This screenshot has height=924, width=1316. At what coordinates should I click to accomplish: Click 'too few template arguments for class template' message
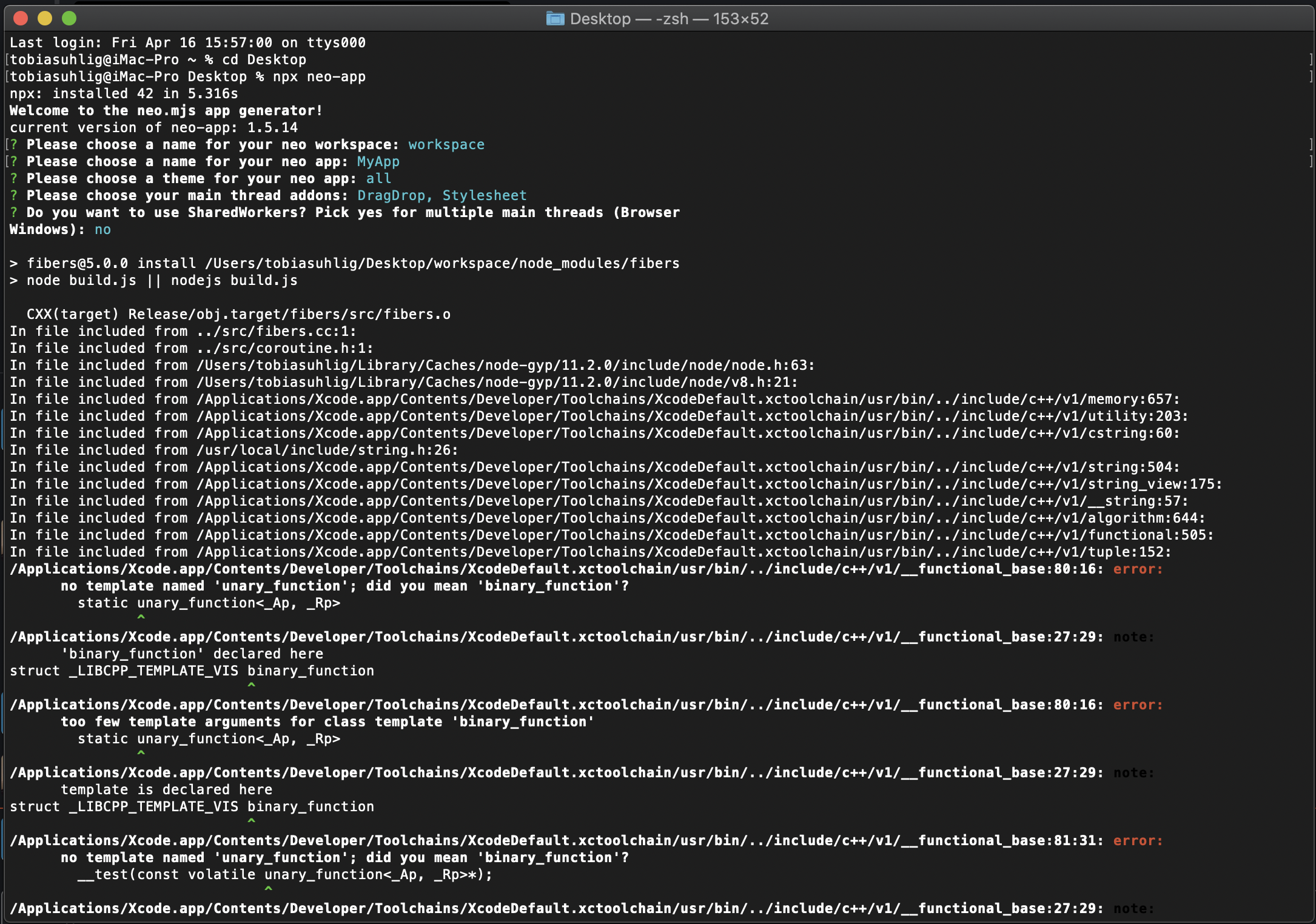(x=327, y=721)
